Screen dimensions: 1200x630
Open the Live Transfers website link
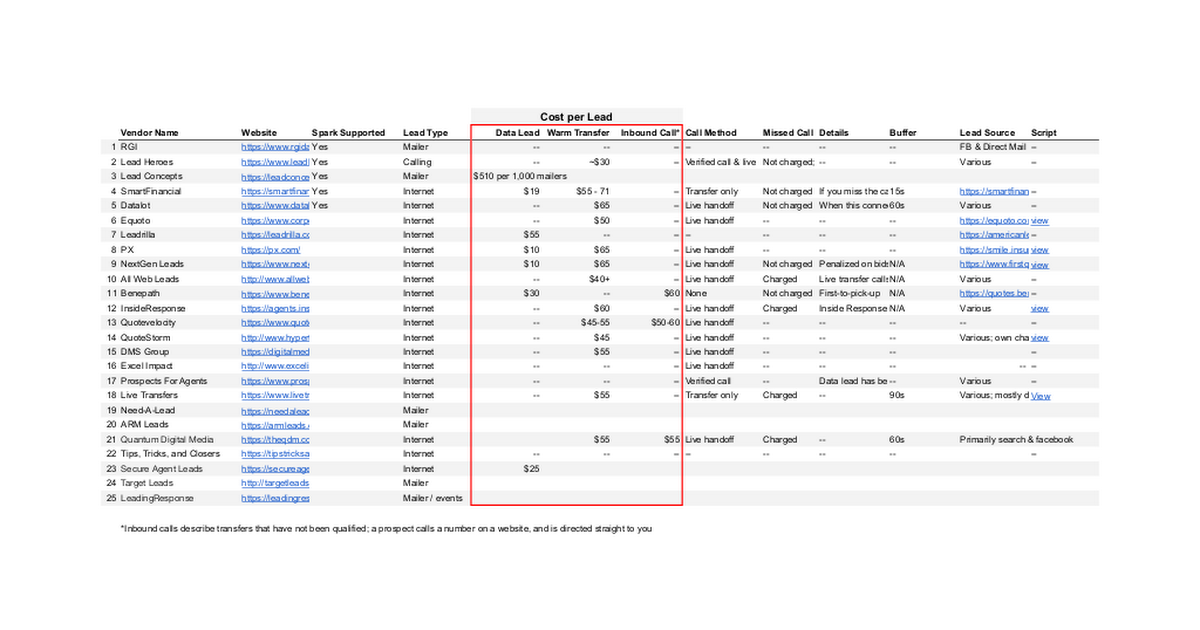coord(275,396)
